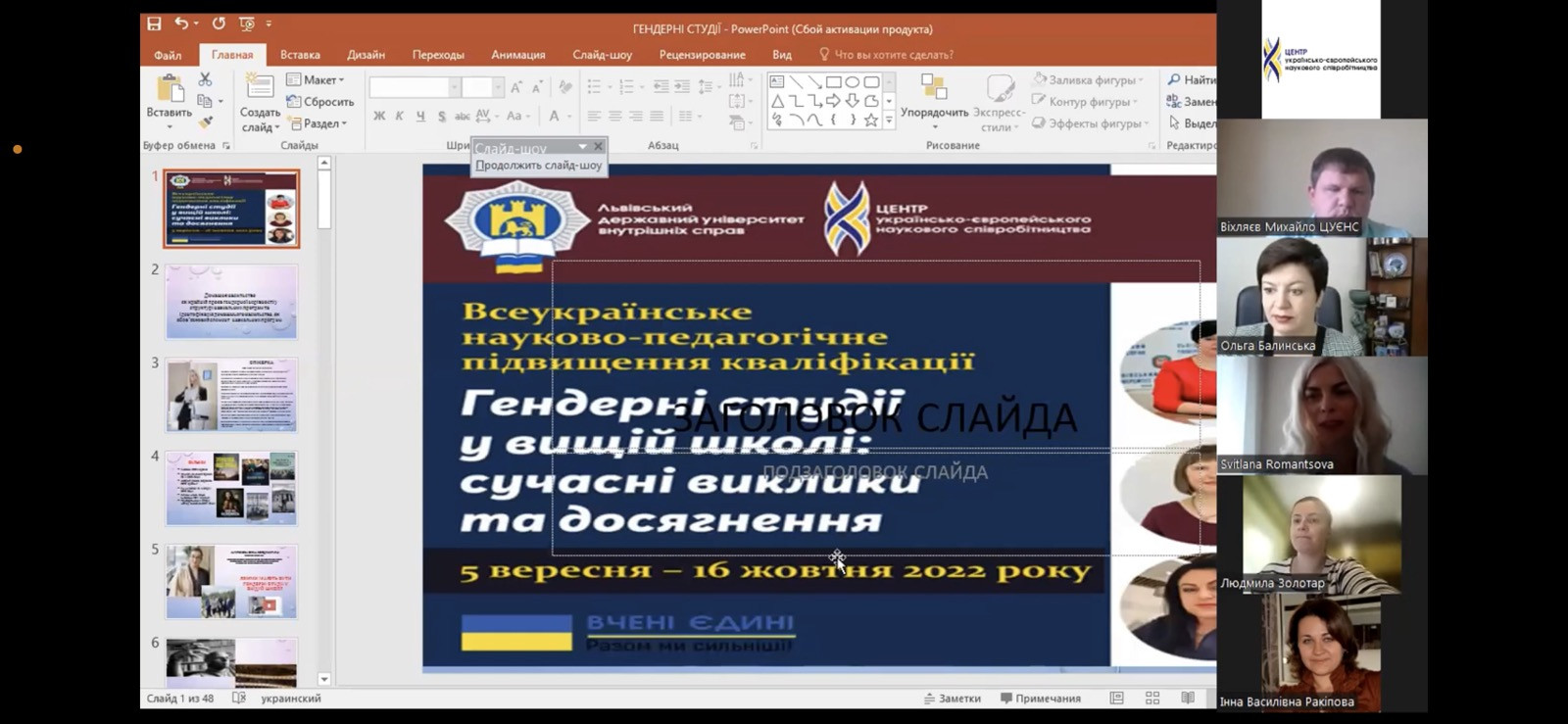Select the Rectangle shape in shapes gallery
Screen dimensions: 1568x724
[833, 82]
